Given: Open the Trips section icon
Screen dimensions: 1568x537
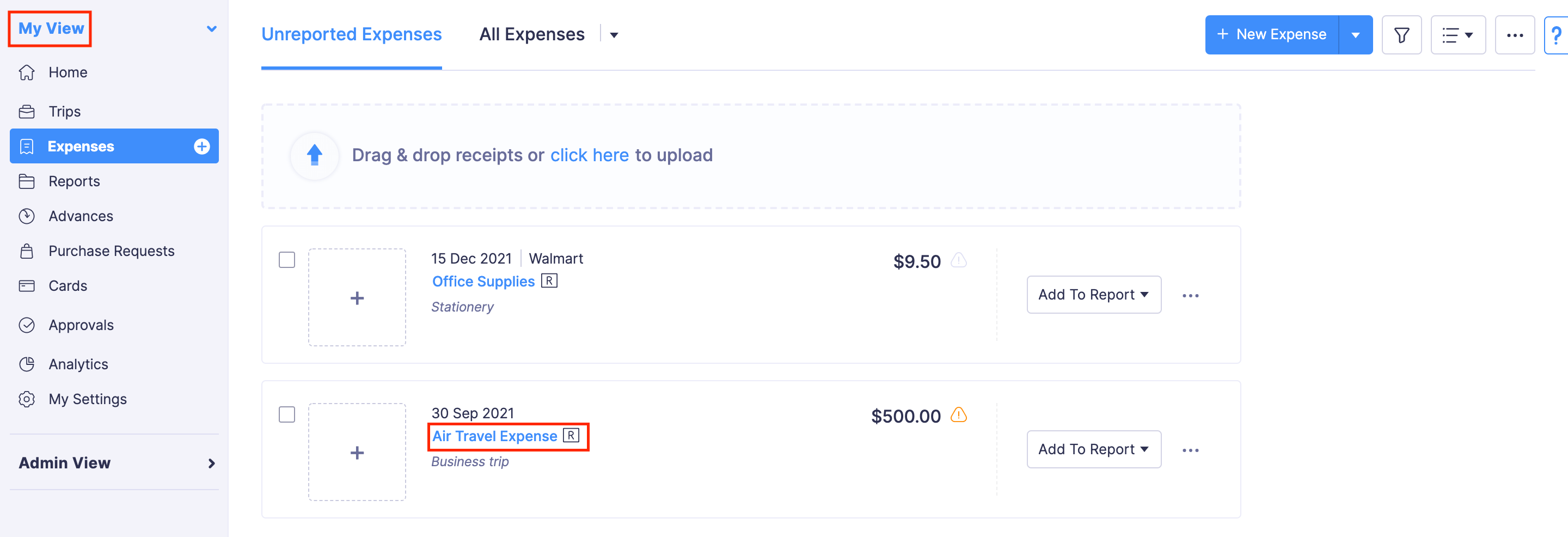Looking at the screenshot, I should (x=27, y=111).
